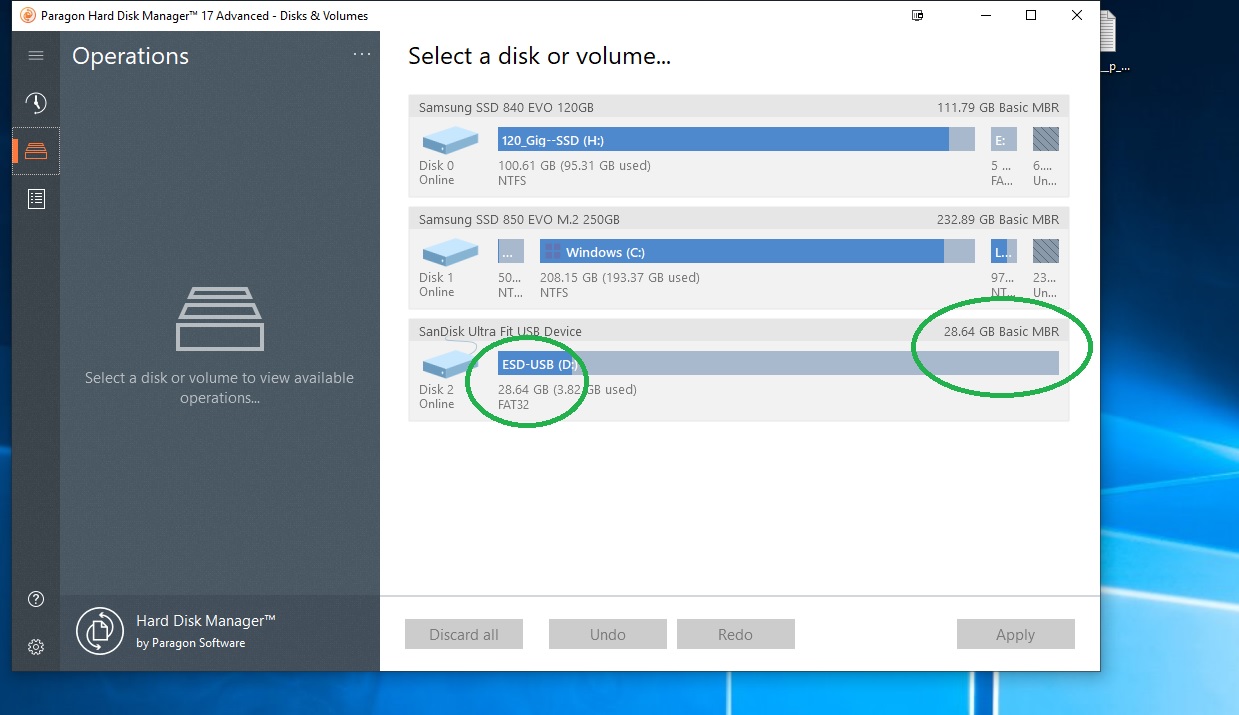Select the Disks & Volumes sidebar icon
Screen dimensions: 1239x715
pyautogui.click(x=36, y=151)
